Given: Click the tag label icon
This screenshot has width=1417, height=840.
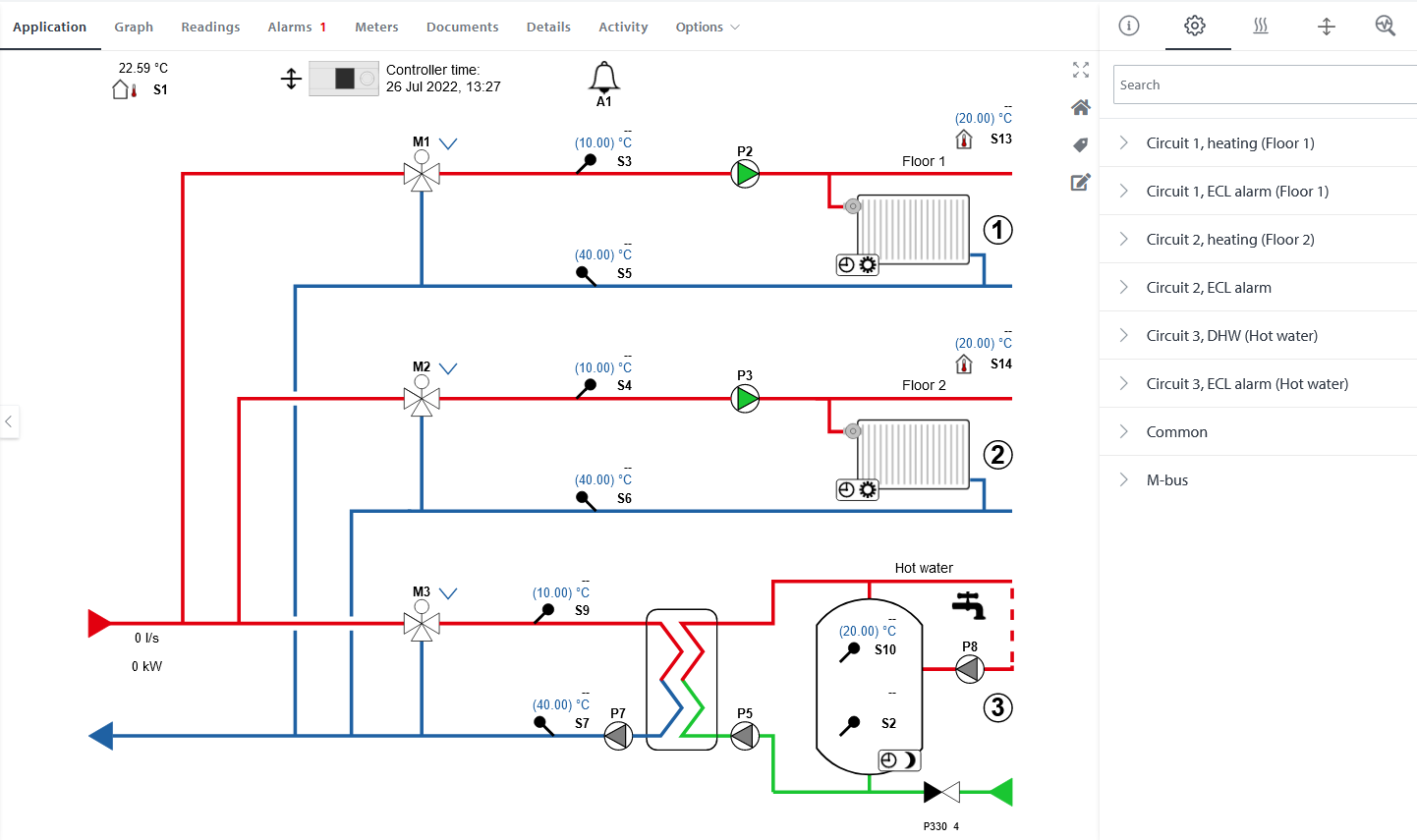Looking at the screenshot, I should click(x=1081, y=144).
